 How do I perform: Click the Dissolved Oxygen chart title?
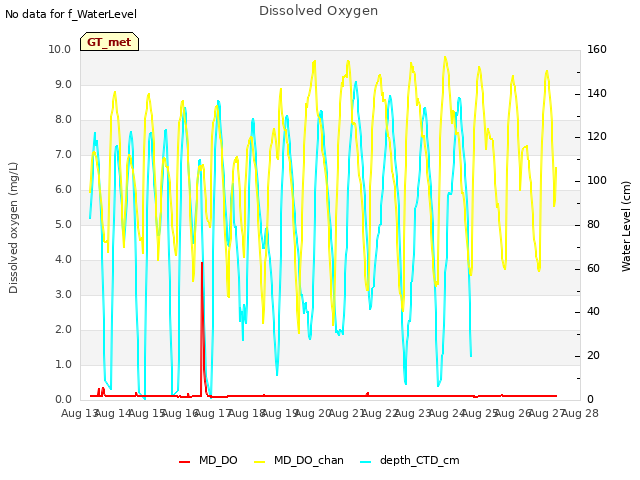click(318, 11)
